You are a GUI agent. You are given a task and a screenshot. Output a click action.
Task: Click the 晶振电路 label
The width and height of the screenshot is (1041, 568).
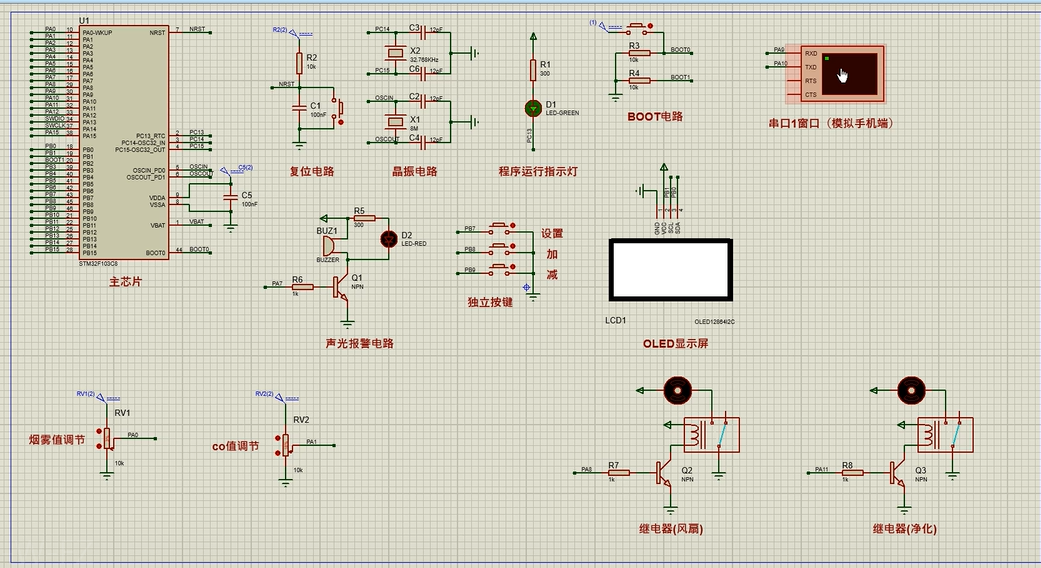pos(415,171)
